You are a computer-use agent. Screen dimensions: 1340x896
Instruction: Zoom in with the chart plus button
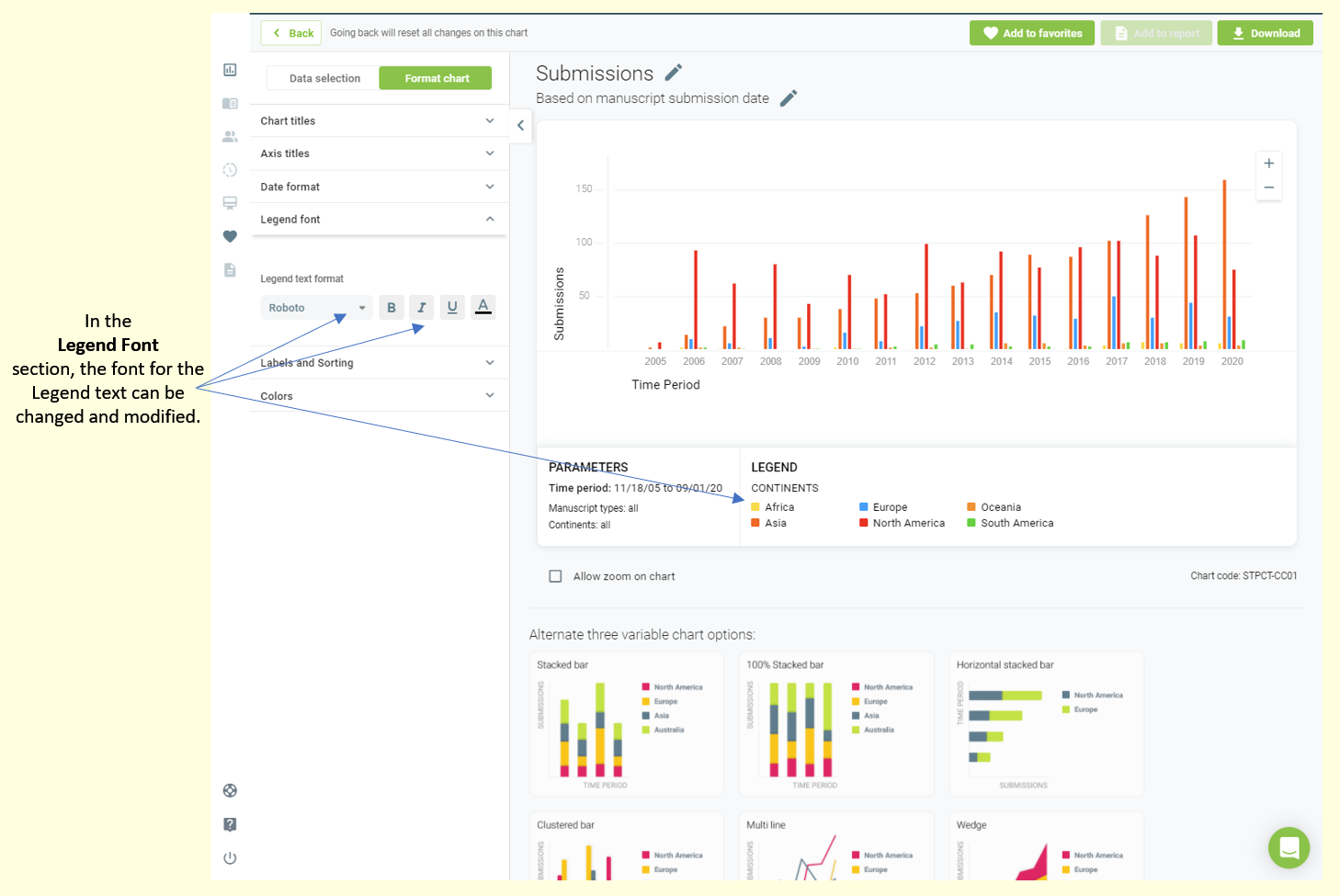(x=1268, y=164)
